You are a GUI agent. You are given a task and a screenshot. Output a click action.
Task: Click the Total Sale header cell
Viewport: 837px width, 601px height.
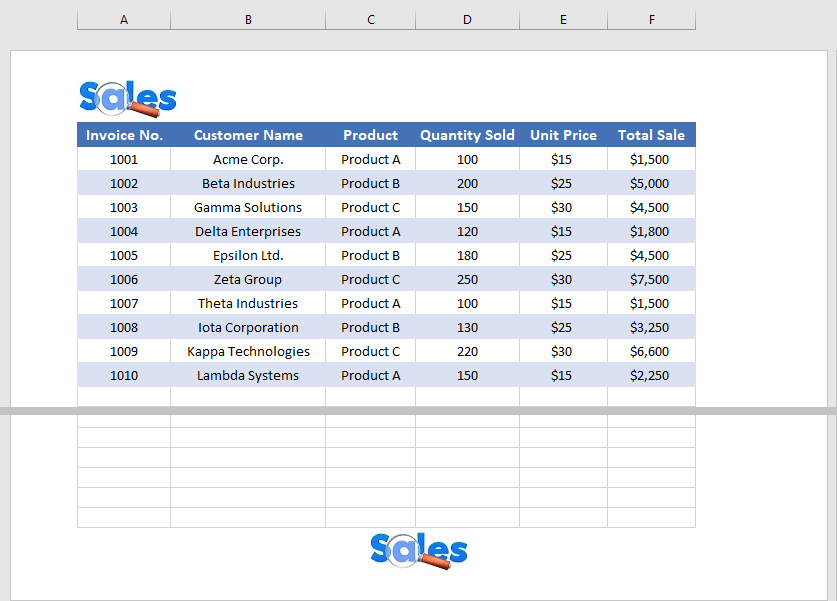[651, 134]
